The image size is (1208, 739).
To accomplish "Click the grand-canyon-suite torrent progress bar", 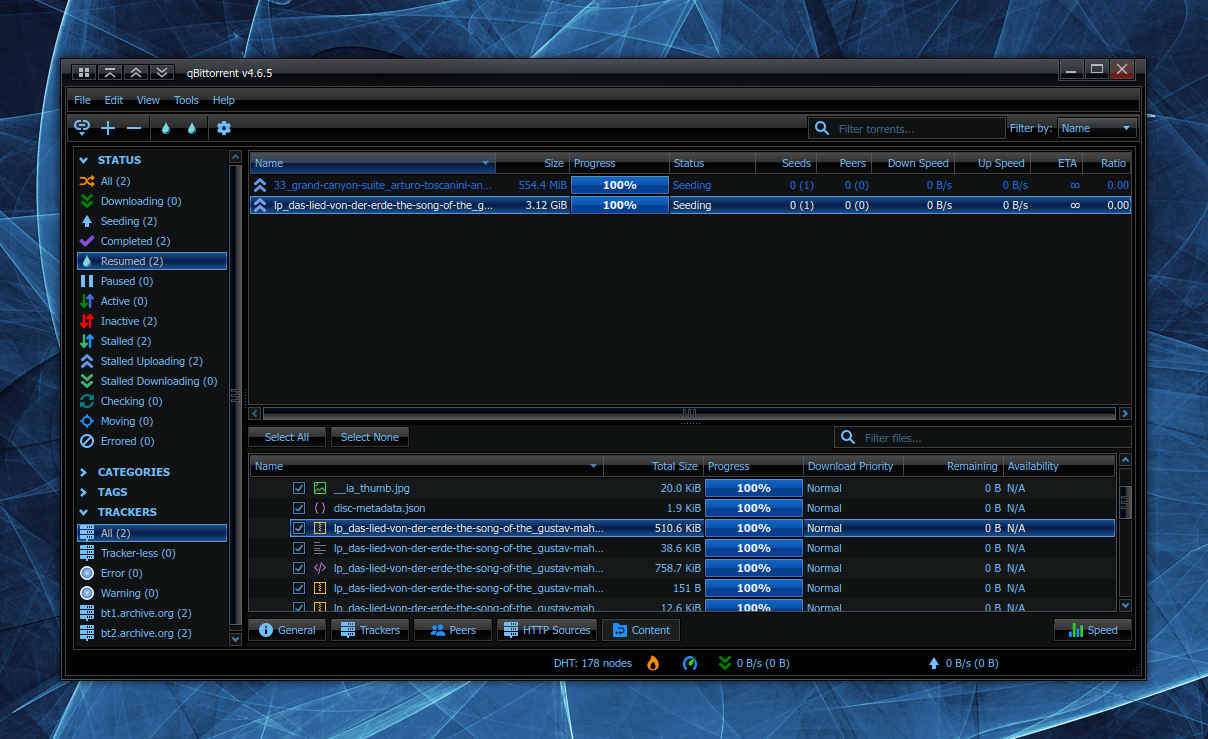I will coord(619,185).
